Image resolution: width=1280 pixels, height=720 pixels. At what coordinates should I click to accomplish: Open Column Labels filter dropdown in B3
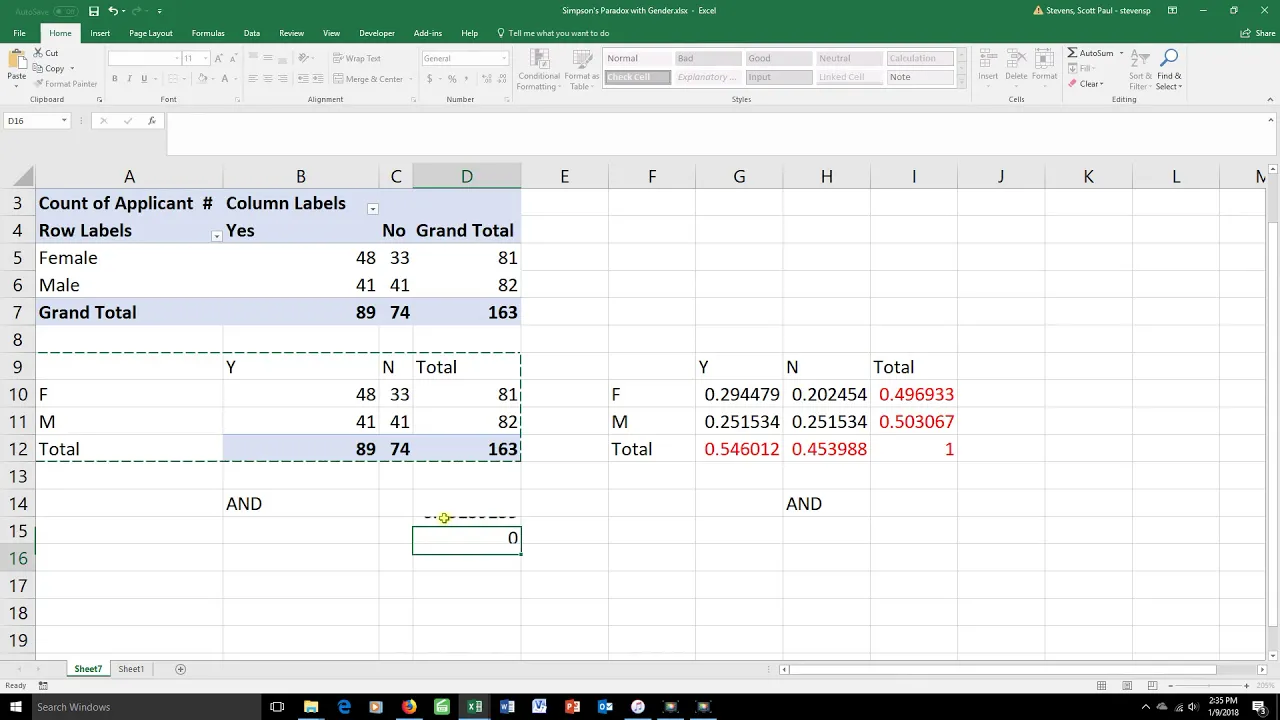click(373, 209)
